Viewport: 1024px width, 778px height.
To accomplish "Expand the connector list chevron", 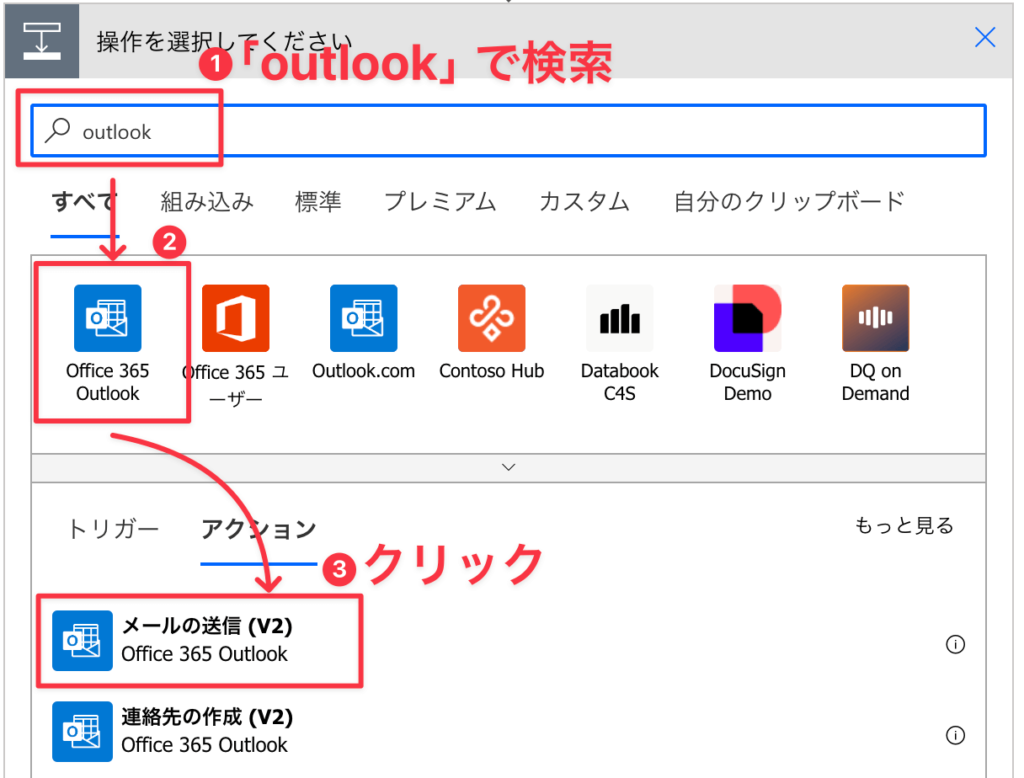I will 509,468.
